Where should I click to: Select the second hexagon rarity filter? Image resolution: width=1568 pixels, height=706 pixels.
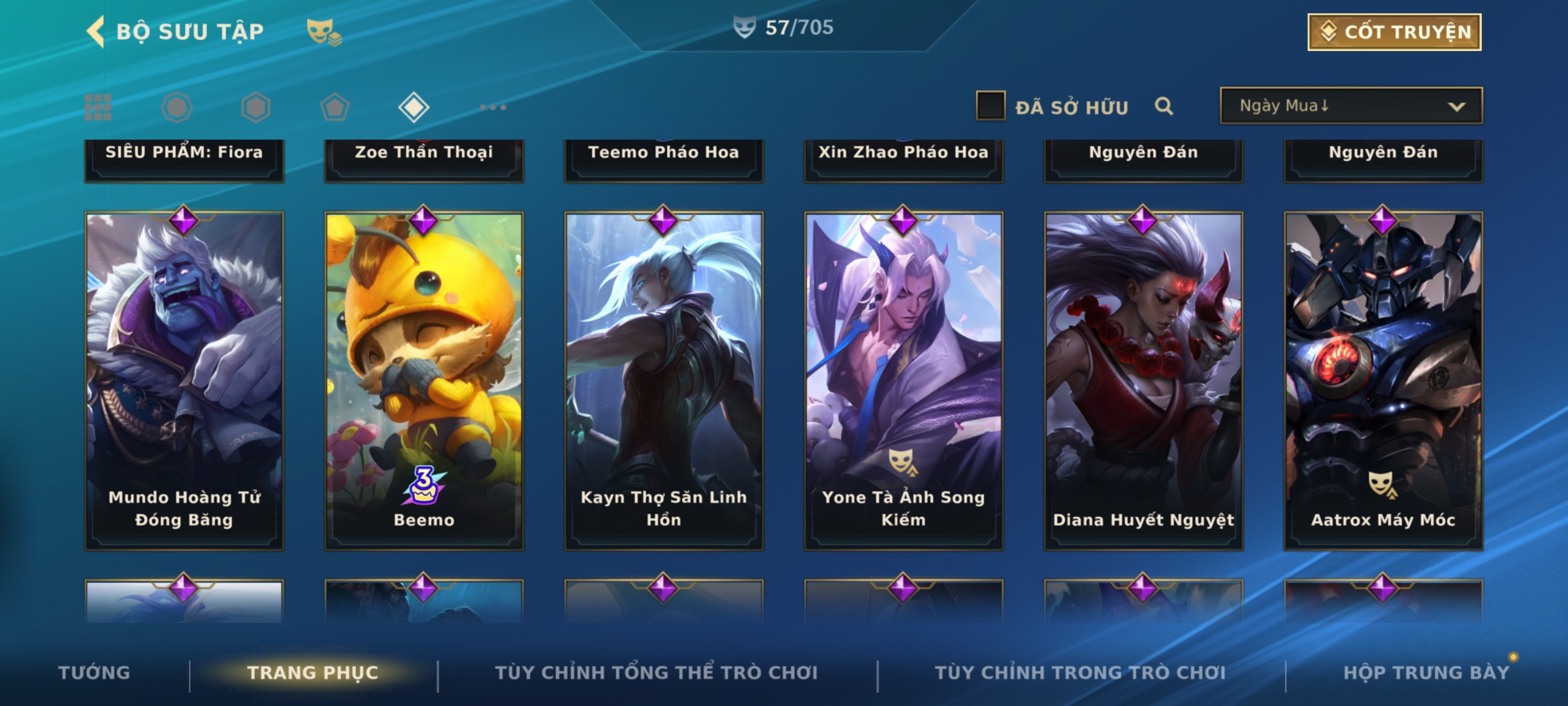255,107
